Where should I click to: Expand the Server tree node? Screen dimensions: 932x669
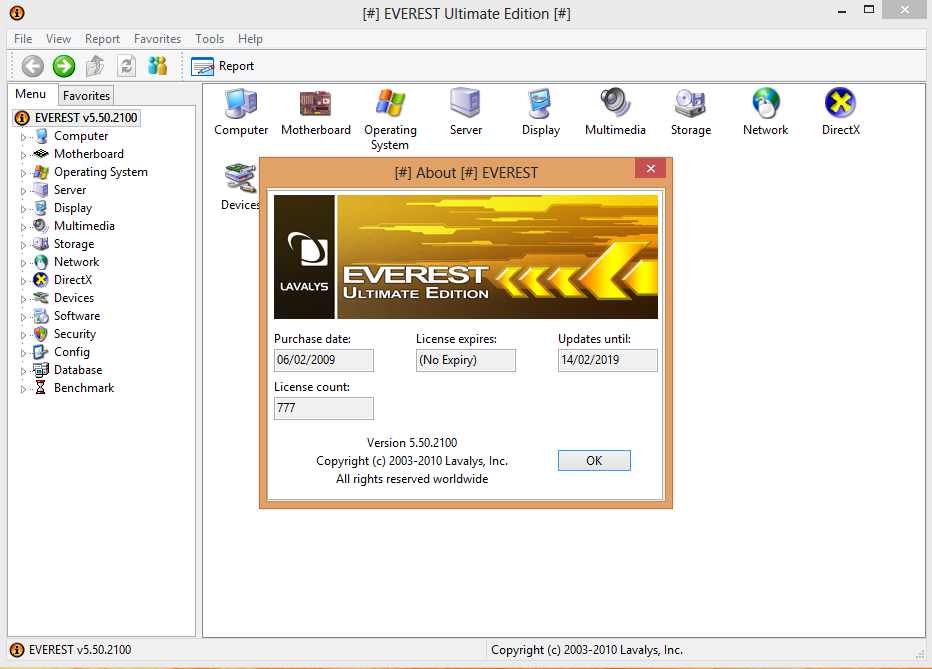[x=23, y=191]
